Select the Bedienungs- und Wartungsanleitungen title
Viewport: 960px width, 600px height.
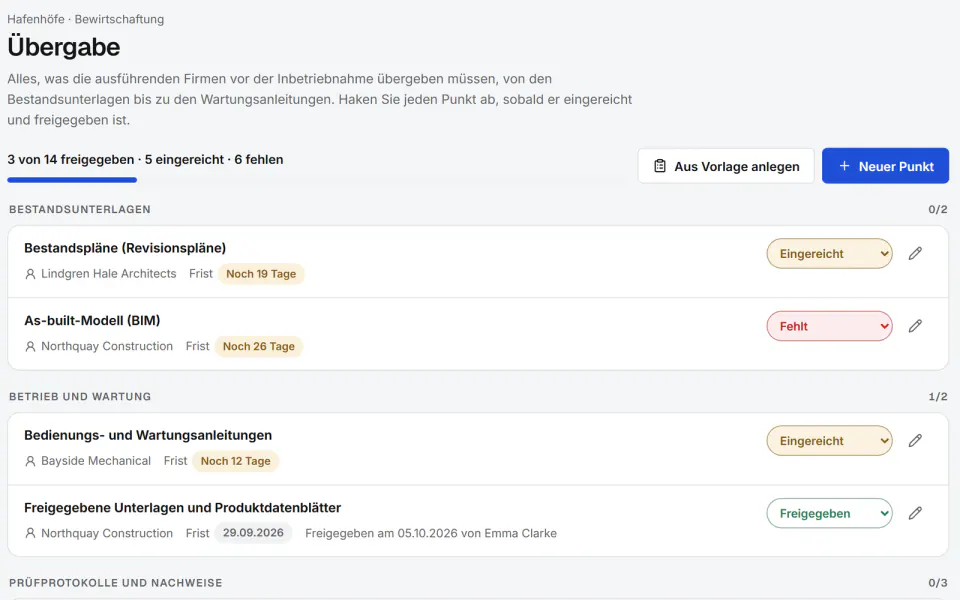click(x=148, y=435)
